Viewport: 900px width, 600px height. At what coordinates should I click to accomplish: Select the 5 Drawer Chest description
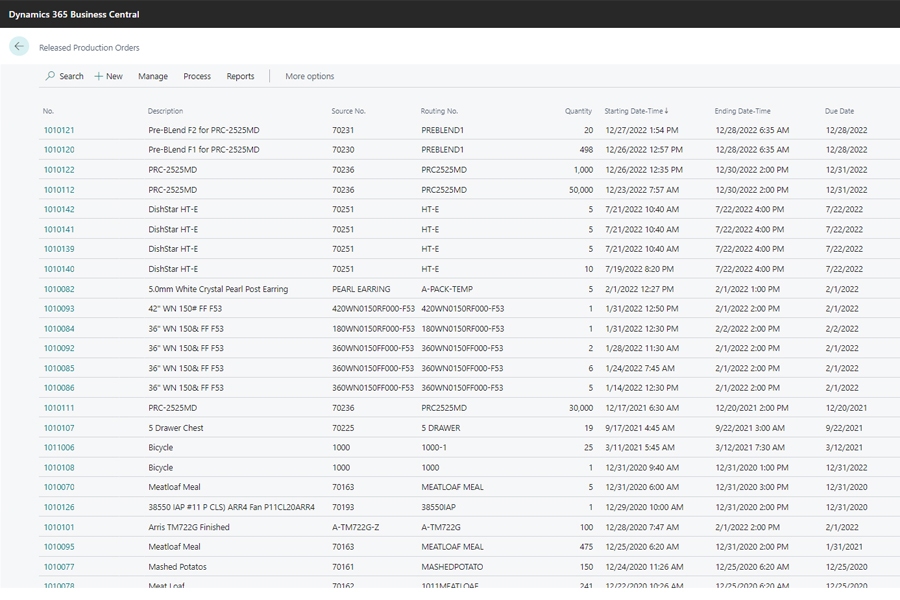pyautogui.click(x=176, y=428)
